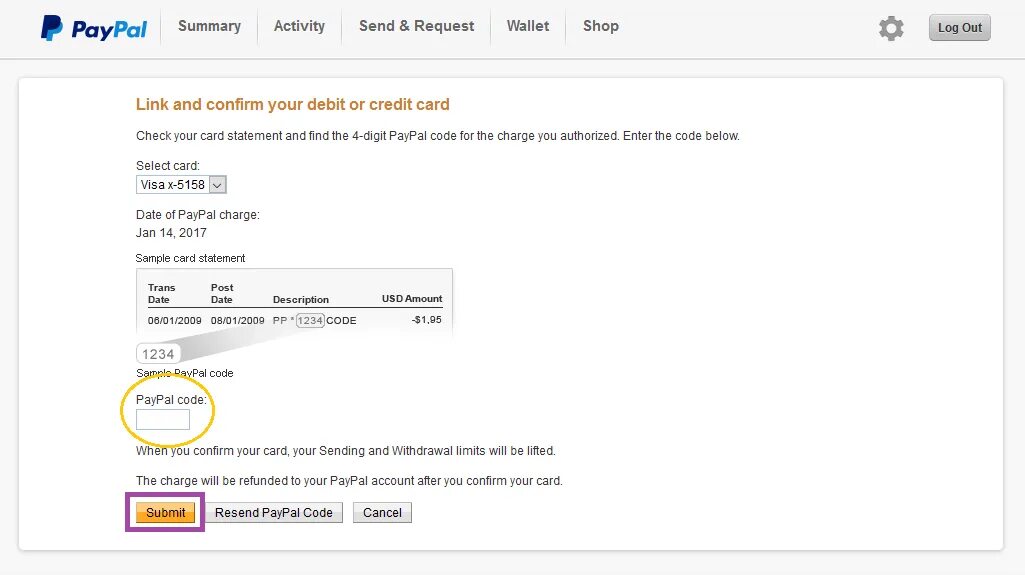The image size is (1025, 575).
Task: Click the 'Select card:' label
Action: click(168, 166)
